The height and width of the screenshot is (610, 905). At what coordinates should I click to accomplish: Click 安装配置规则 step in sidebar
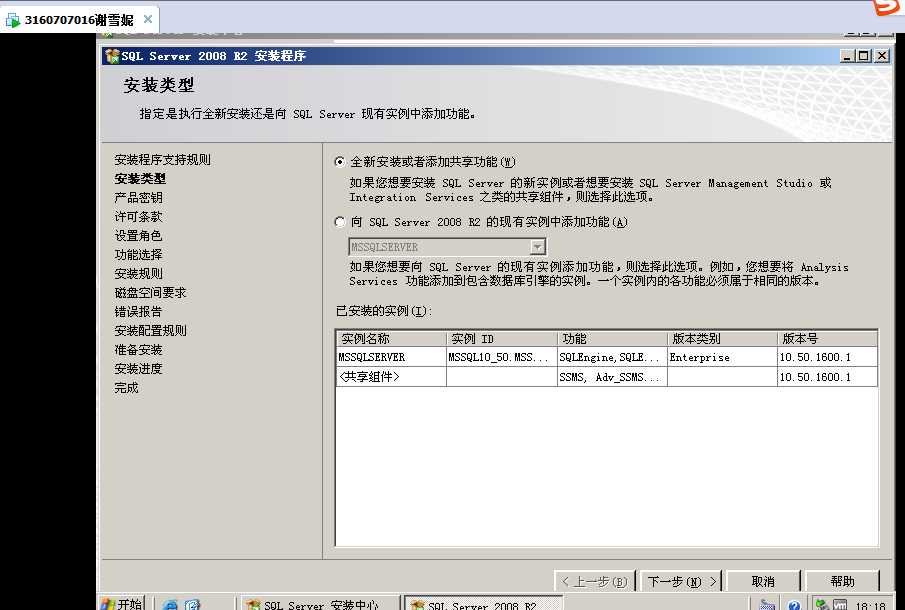[150, 331]
